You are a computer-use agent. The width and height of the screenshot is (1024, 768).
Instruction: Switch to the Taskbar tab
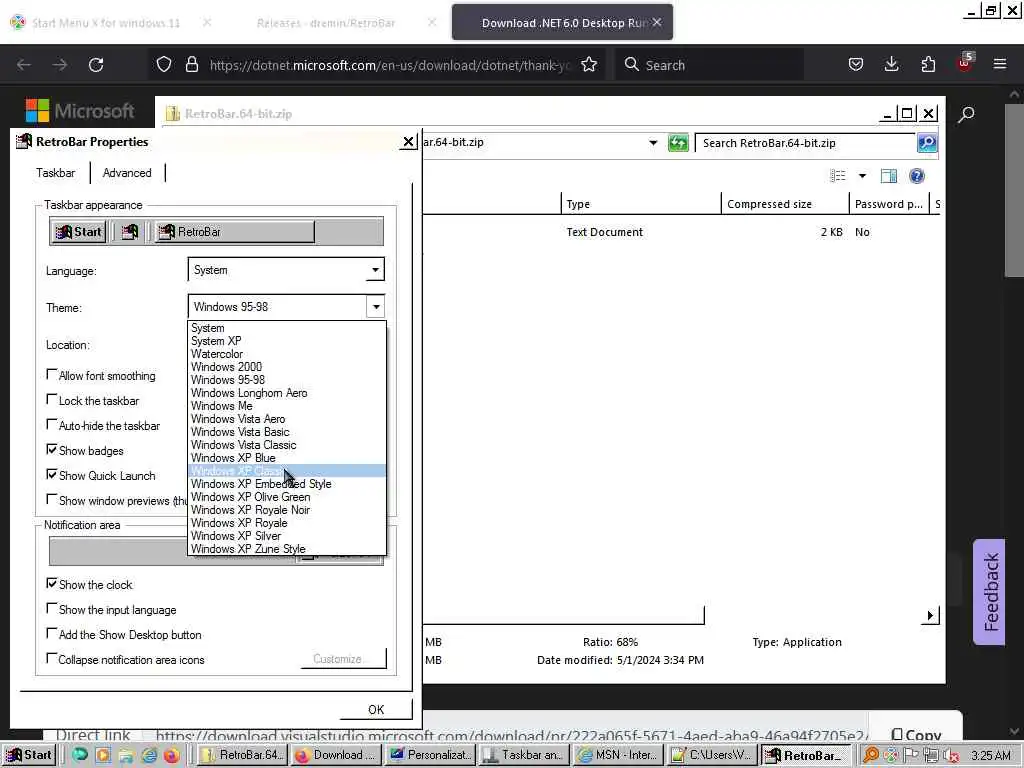pyautogui.click(x=56, y=173)
